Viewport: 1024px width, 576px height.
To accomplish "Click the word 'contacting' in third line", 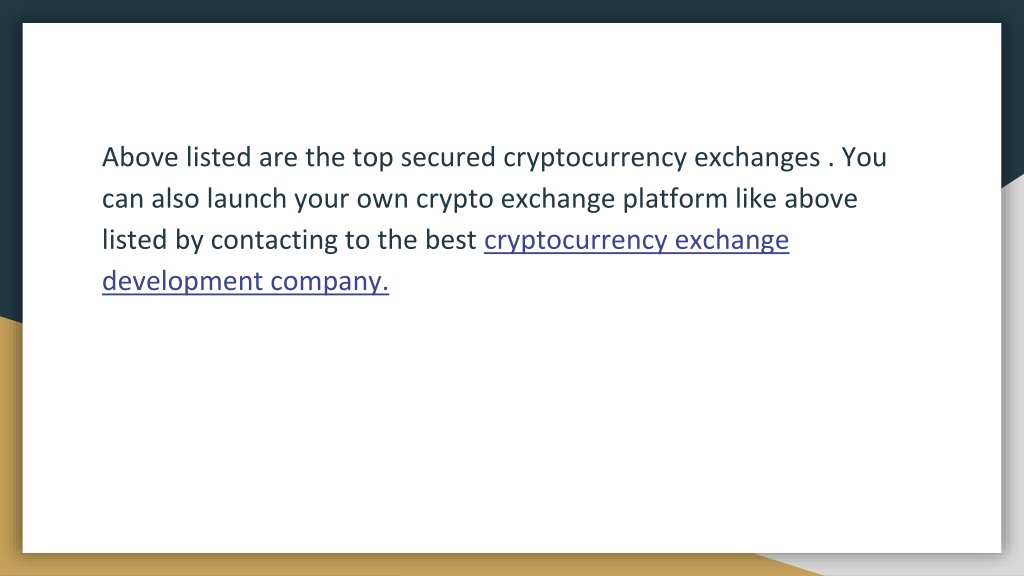I will click(274, 241).
